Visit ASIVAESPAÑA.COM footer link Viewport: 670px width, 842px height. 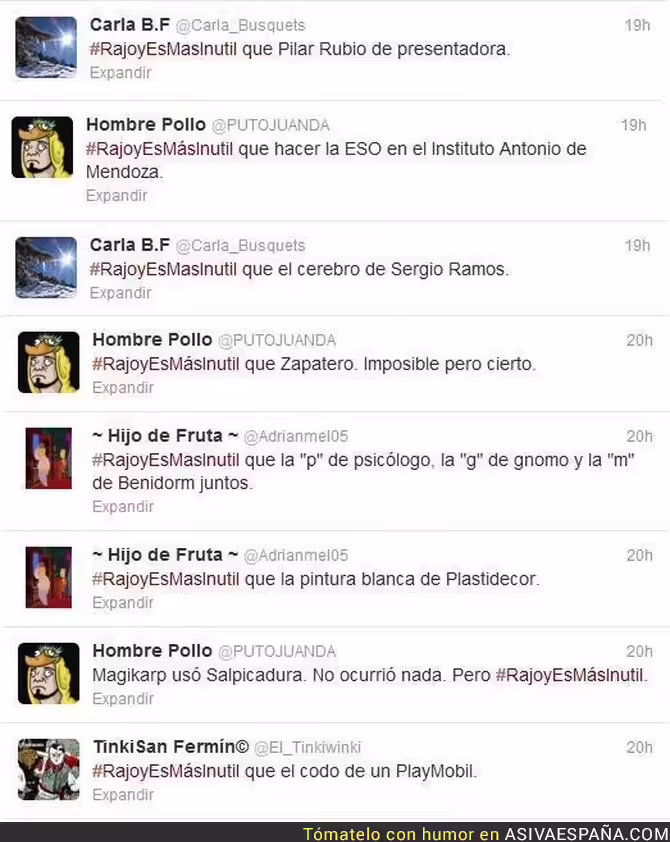(x=586, y=834)
